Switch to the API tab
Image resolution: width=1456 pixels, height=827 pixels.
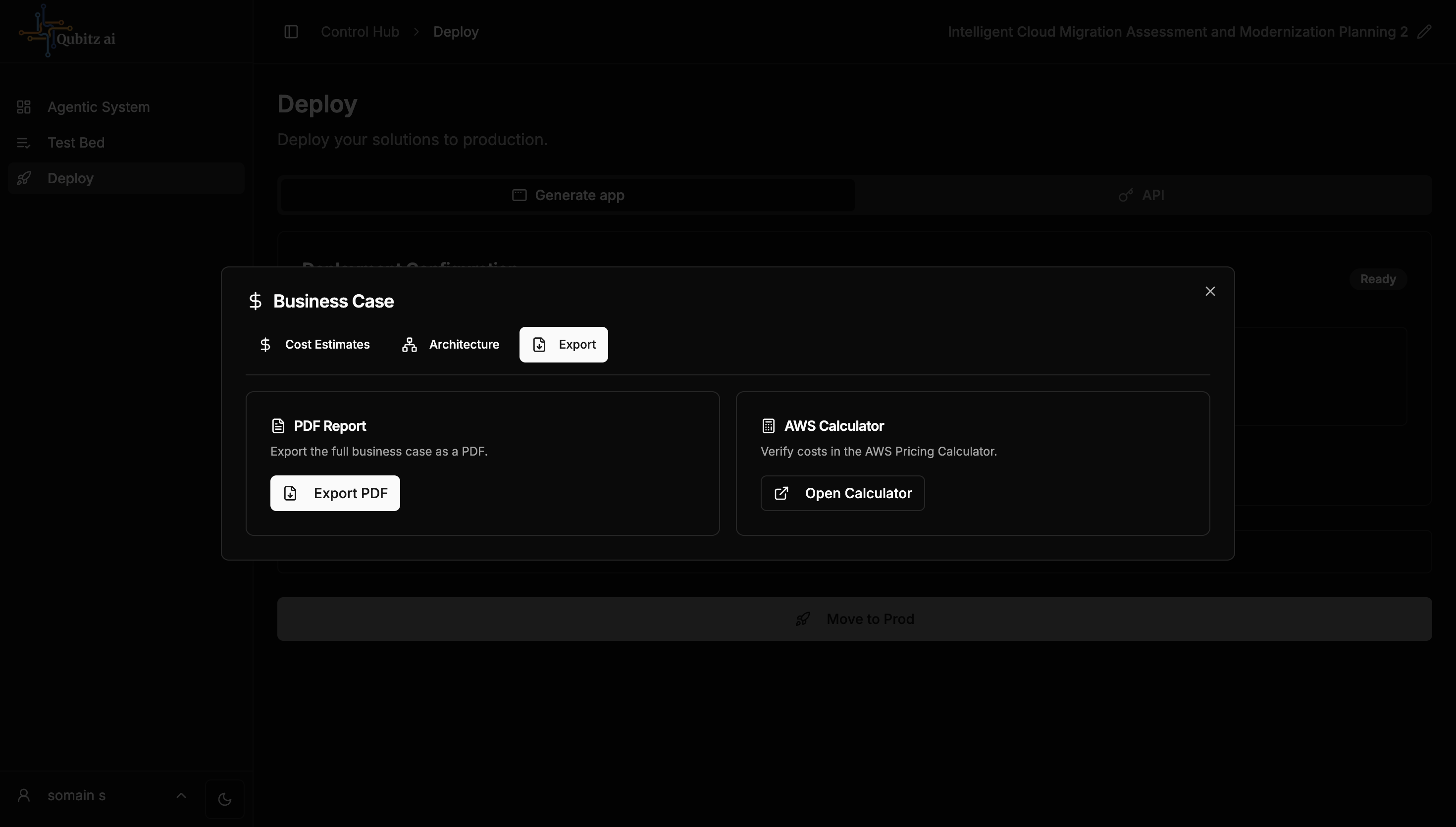tap(1142, 196)
